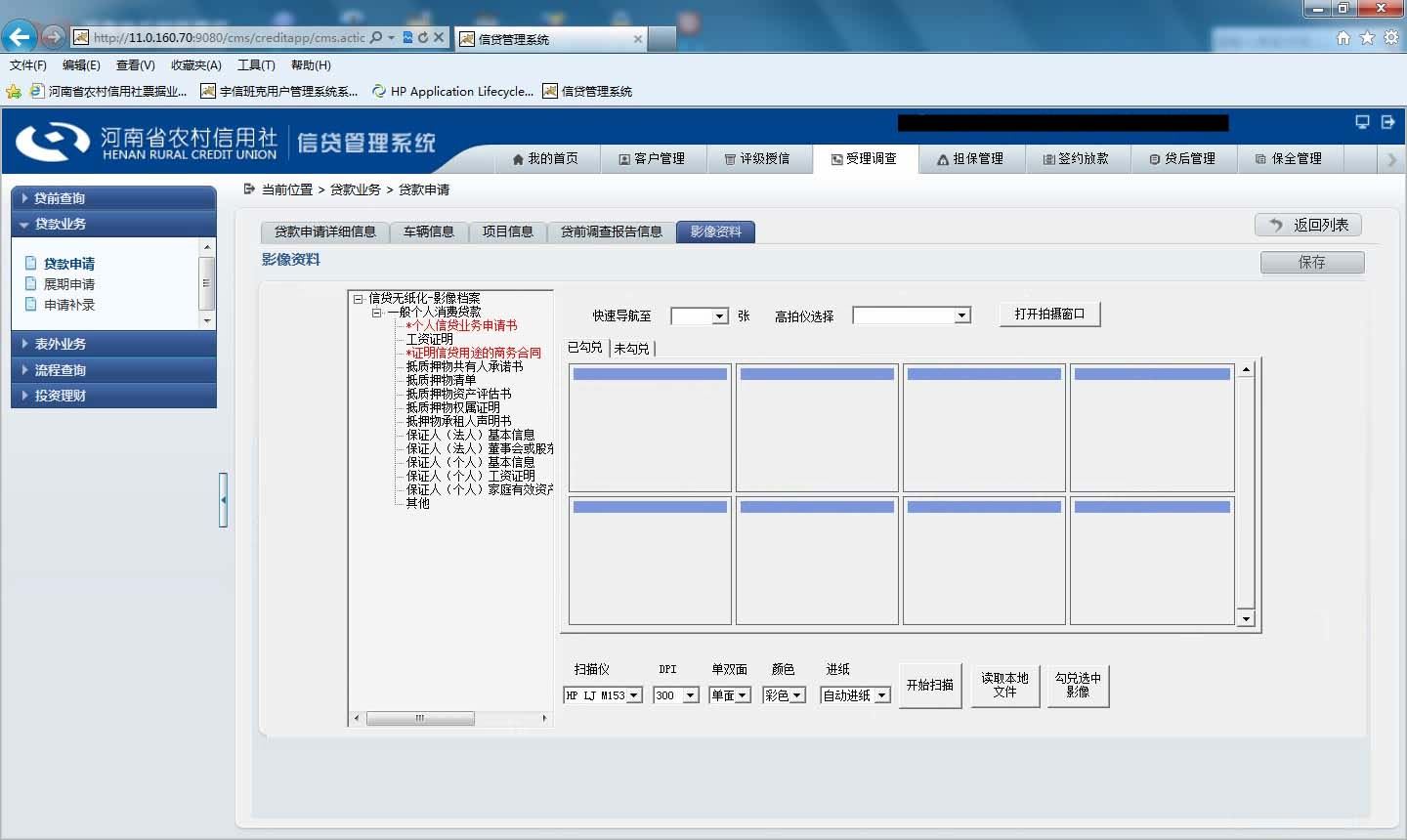The height and width of the screenshot is (840, 1407).
Task: Open 快速导航至 dropdown
Action: (x=700, y=316)
